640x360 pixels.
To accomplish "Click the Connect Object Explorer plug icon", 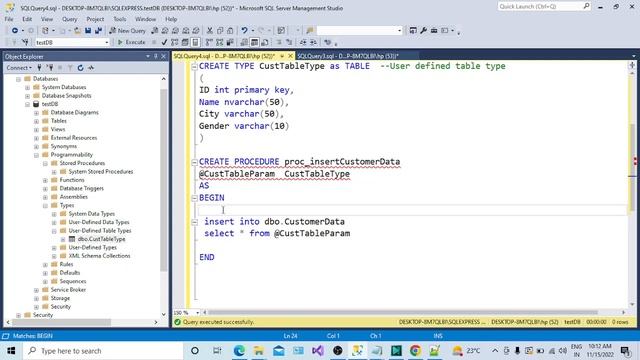I will pyautogui.click(x=39, y=68).
